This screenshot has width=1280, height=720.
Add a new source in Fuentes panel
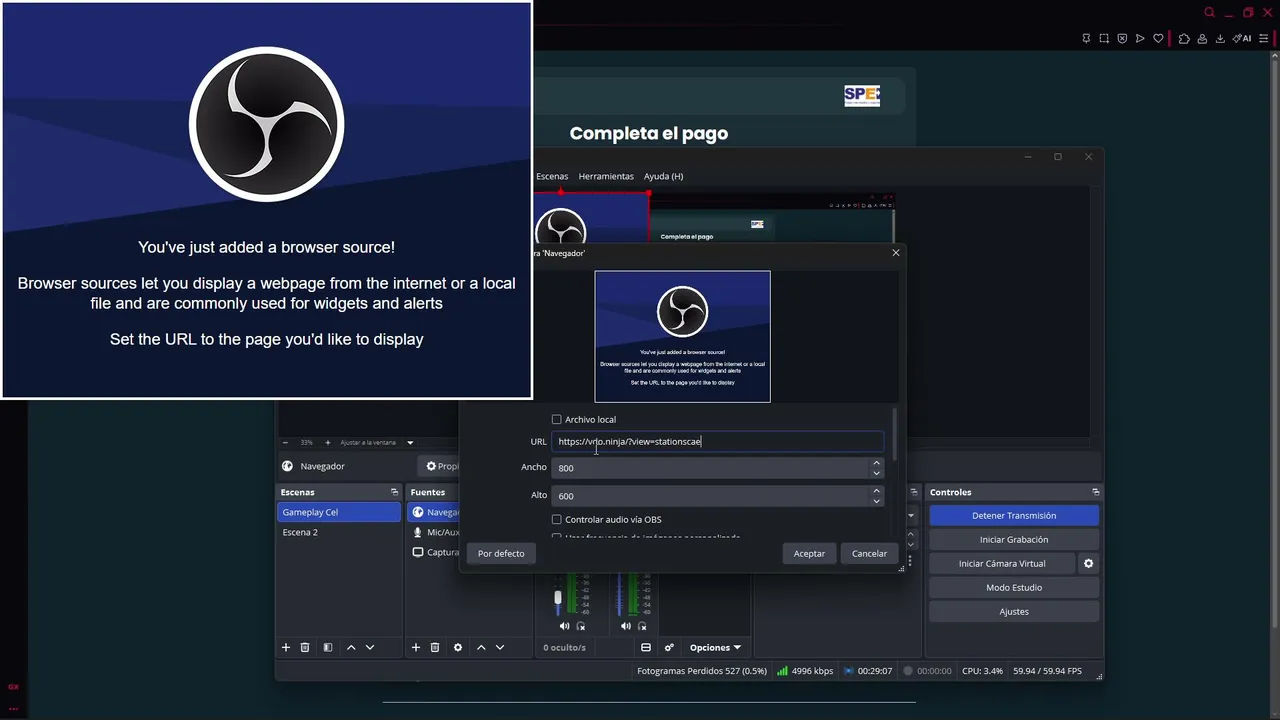(416, 648)
